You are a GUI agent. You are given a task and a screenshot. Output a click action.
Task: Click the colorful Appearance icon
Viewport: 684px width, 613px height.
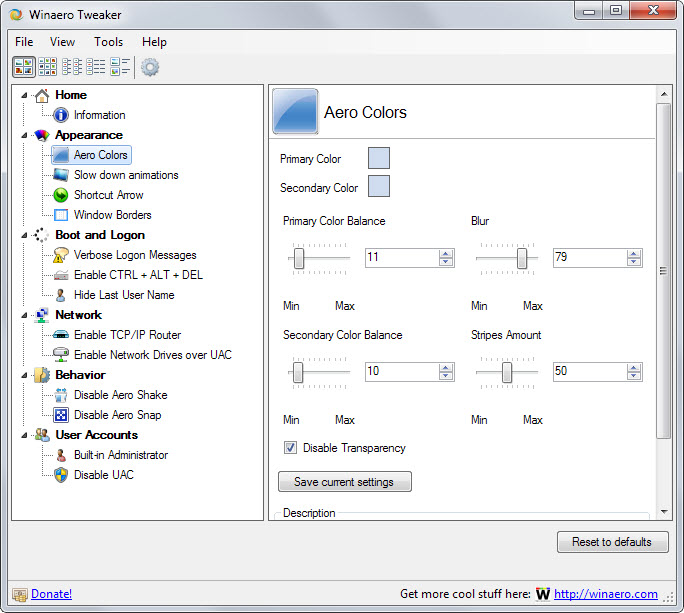[42, 135]
